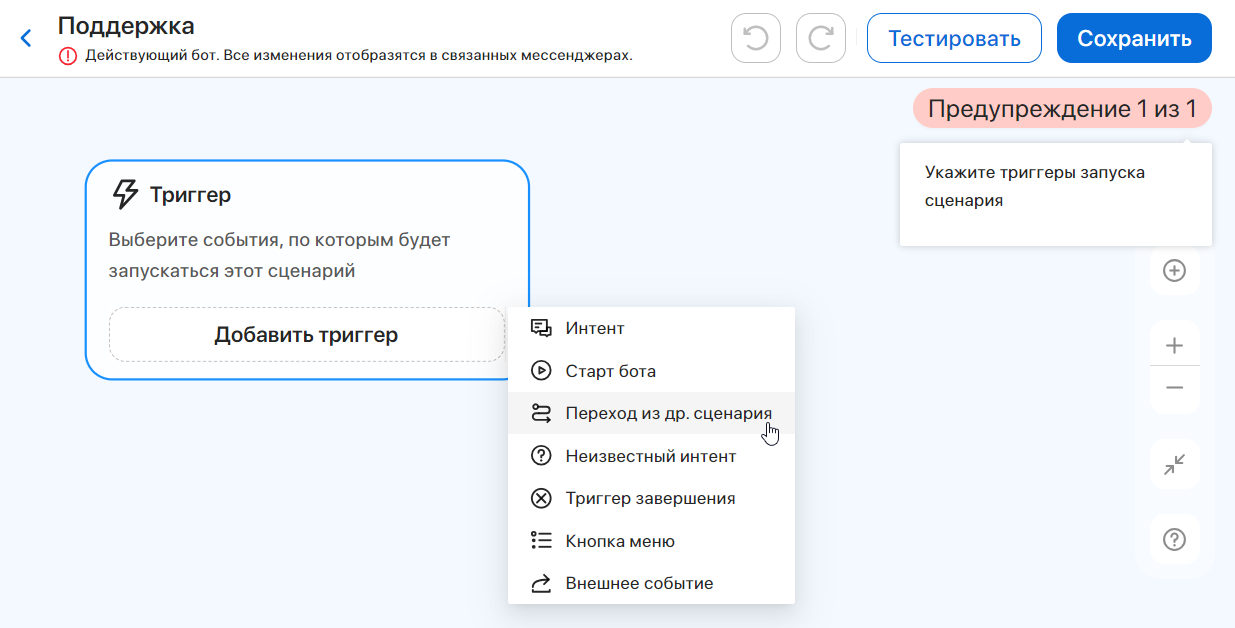Click the Добавить триггер dashed button
Viewport: 1235px width, 628px height.
(x=308, y=335)
